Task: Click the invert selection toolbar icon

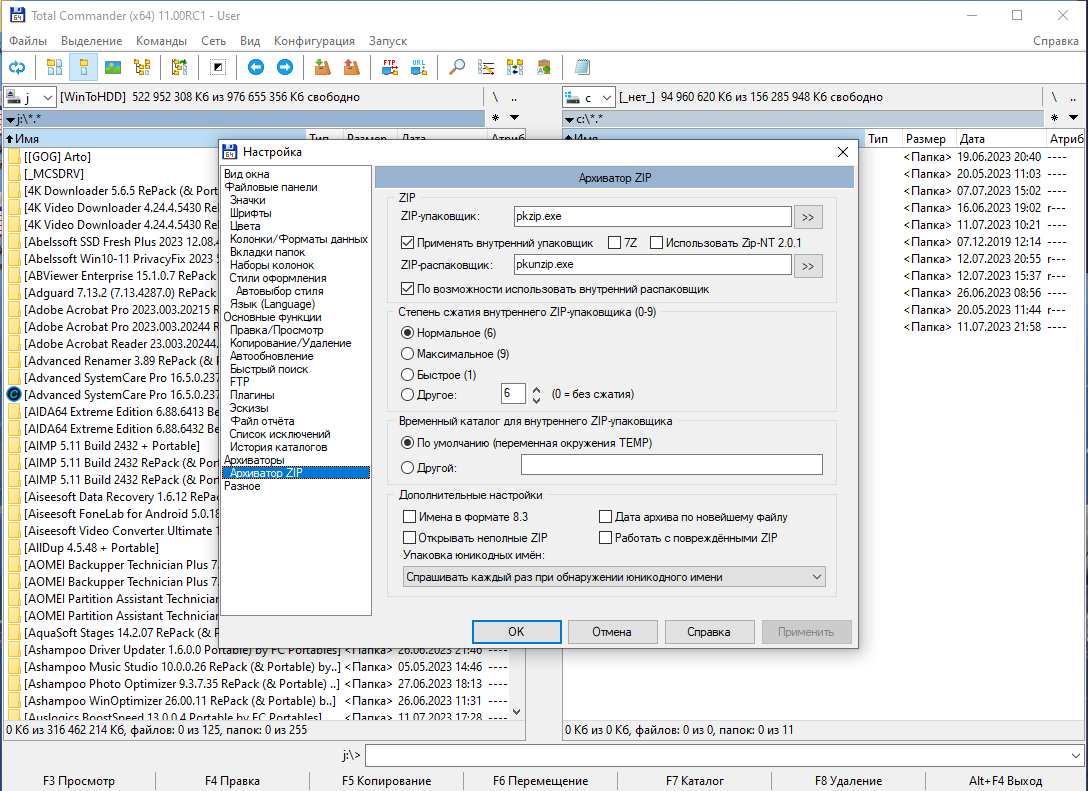Action: pos(217,67)
